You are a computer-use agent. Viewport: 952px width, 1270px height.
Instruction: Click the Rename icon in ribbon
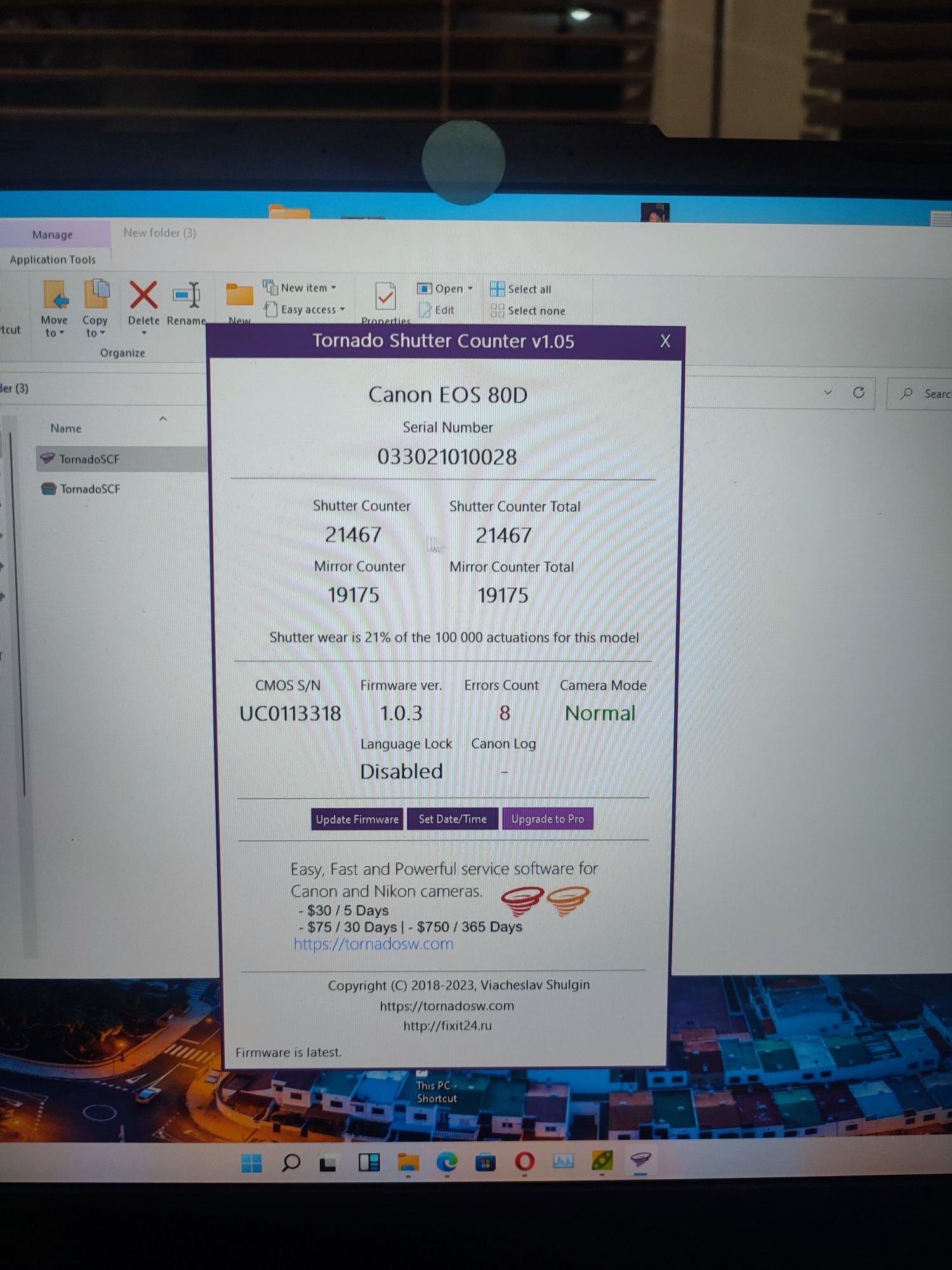pyautogui.click(x=187, y=295)
